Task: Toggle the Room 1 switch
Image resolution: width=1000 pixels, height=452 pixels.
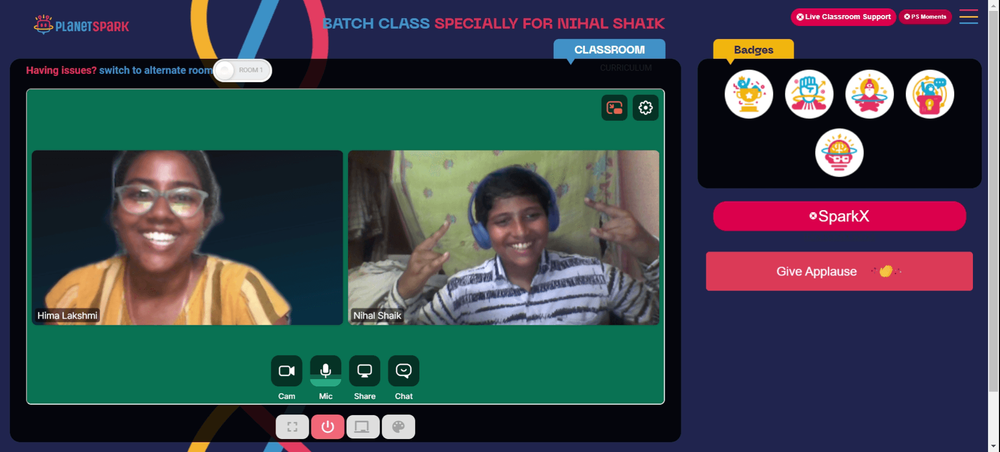Action: pyautogui.click(x=242, y=70)
